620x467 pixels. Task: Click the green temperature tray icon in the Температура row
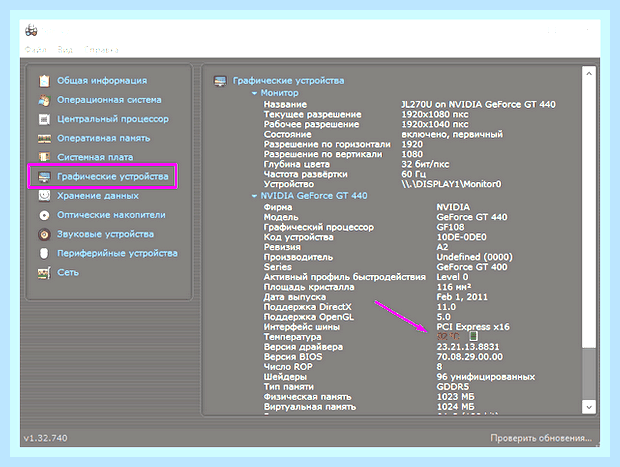[473, 337]
